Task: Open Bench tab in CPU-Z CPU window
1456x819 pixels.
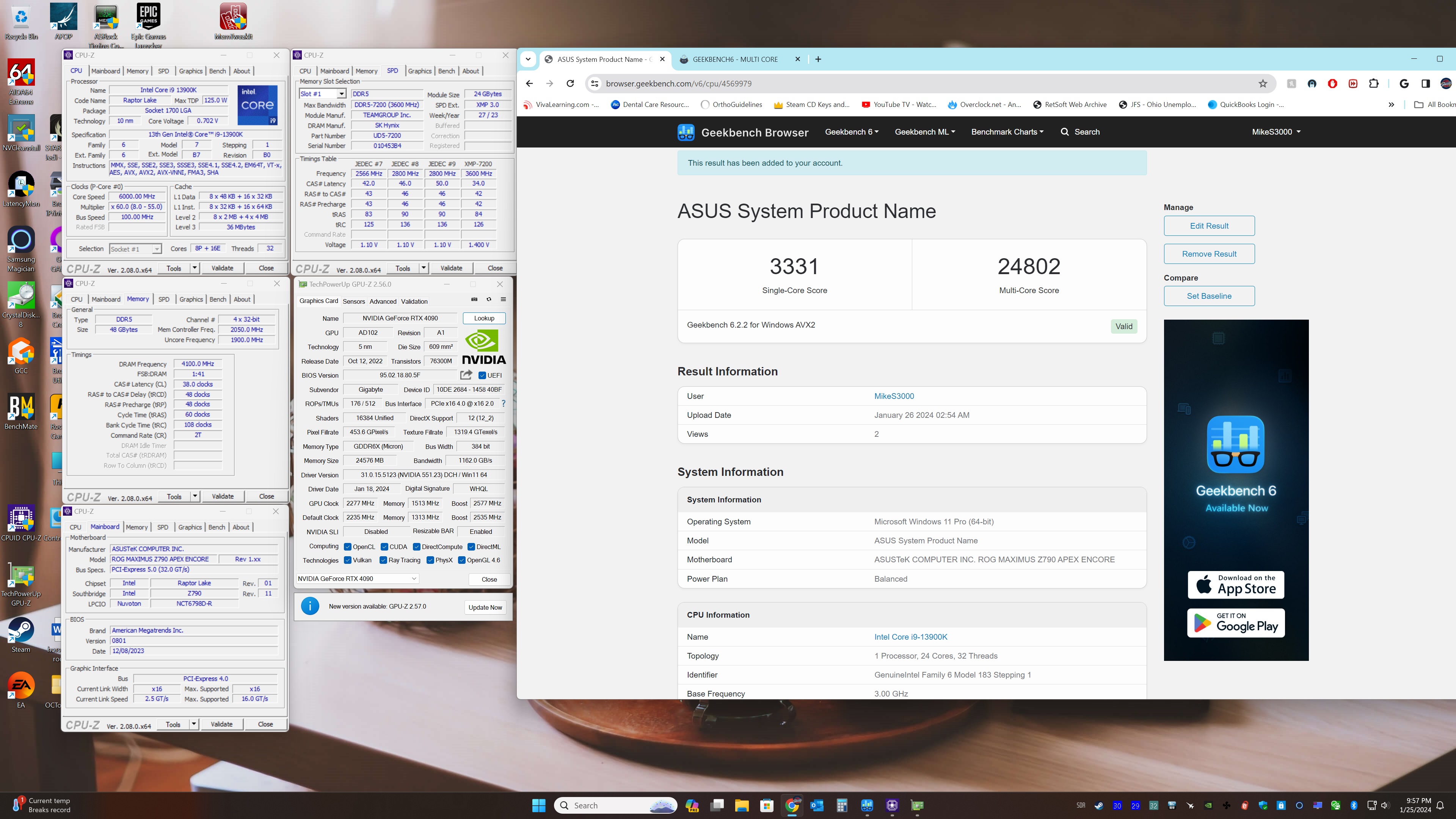Action: 217,71
